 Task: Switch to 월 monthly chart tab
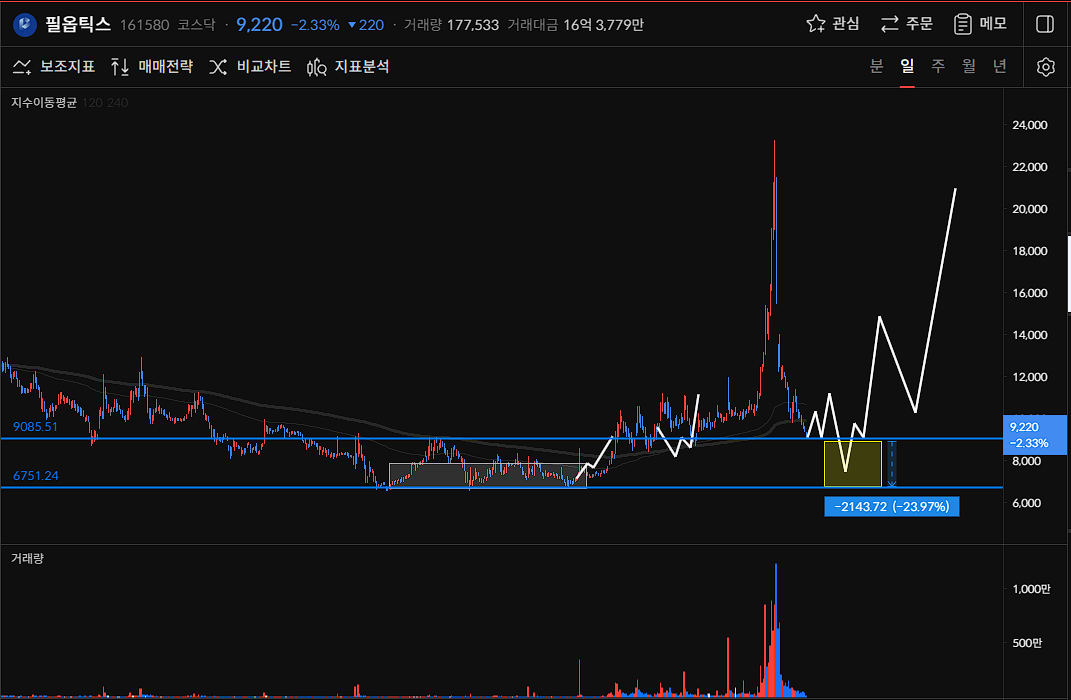pos(969,67)
